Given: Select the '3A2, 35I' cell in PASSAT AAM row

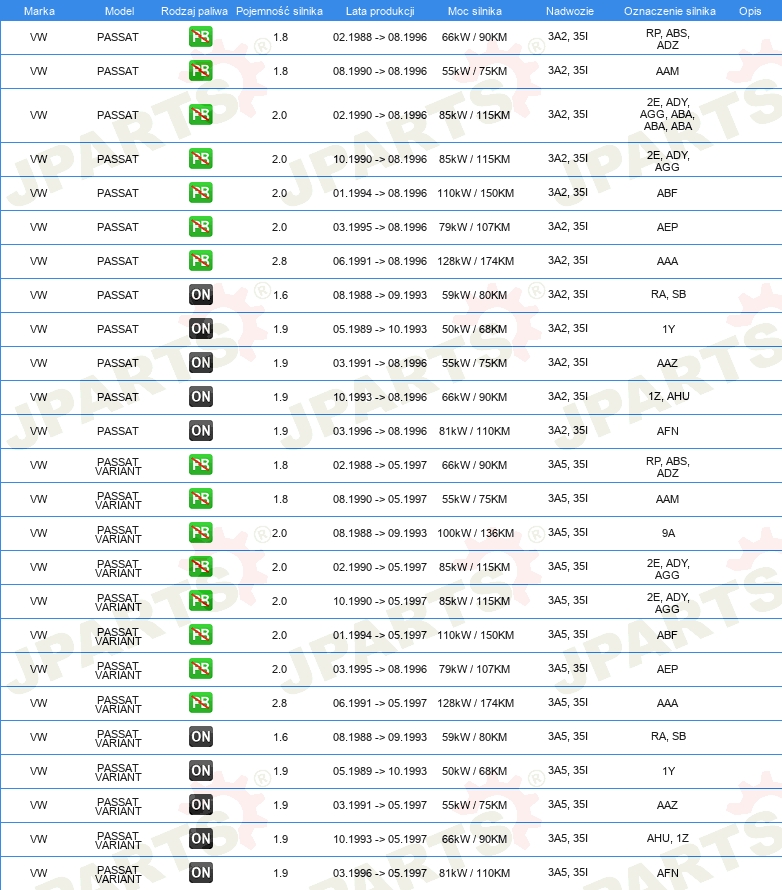Looking at the screenshot, I should pos(567,70).
